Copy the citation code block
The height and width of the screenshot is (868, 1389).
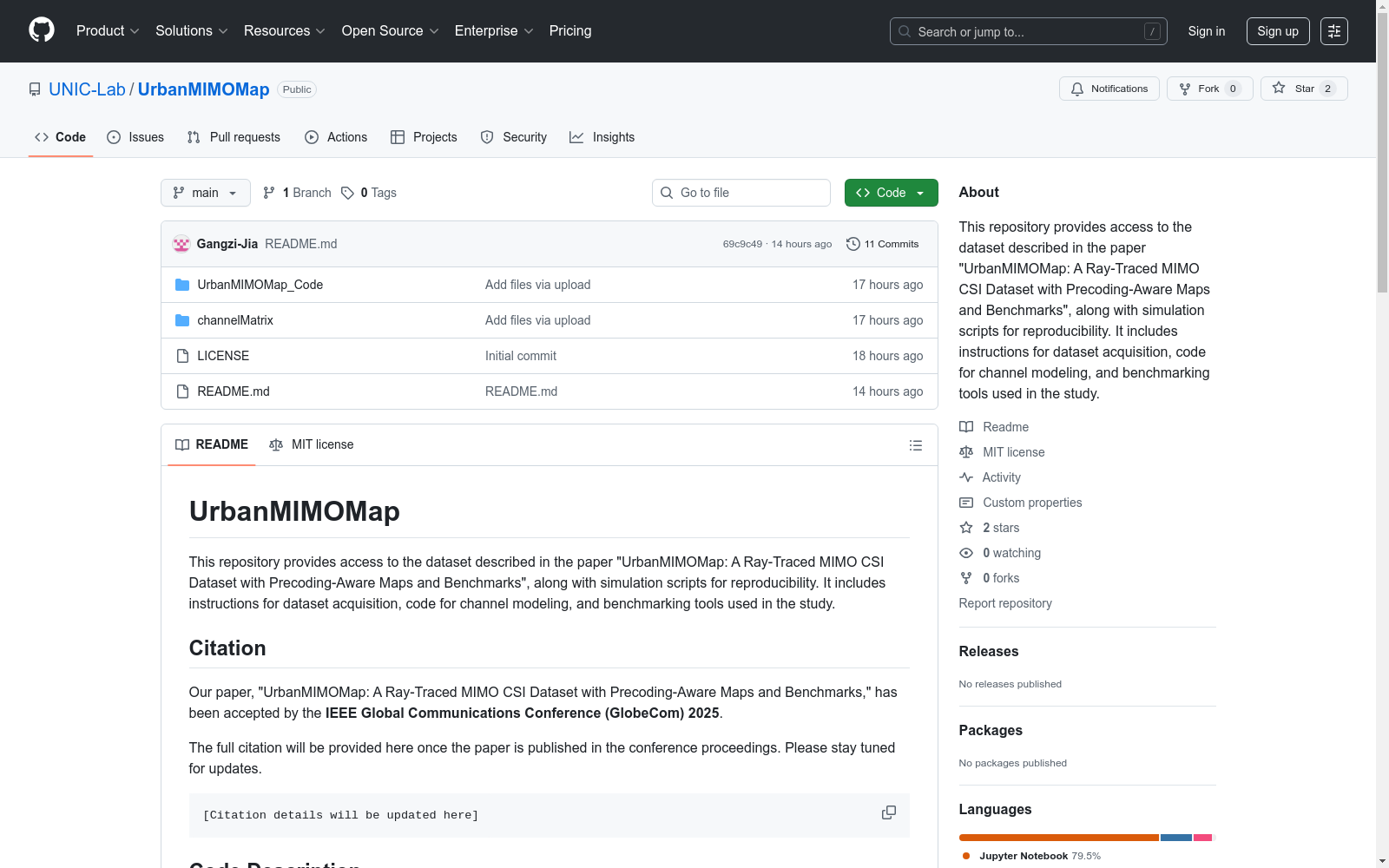889,812
